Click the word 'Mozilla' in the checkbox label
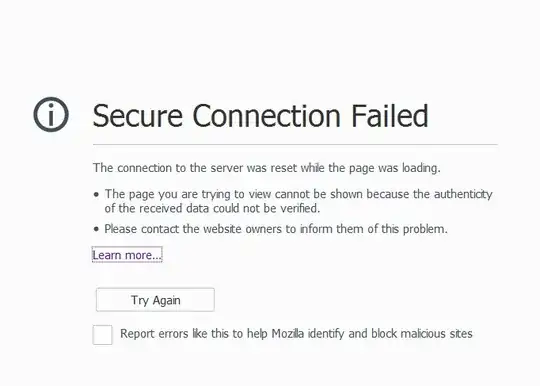The width and height of the screenshot is (540, 386). coord(288,333)
